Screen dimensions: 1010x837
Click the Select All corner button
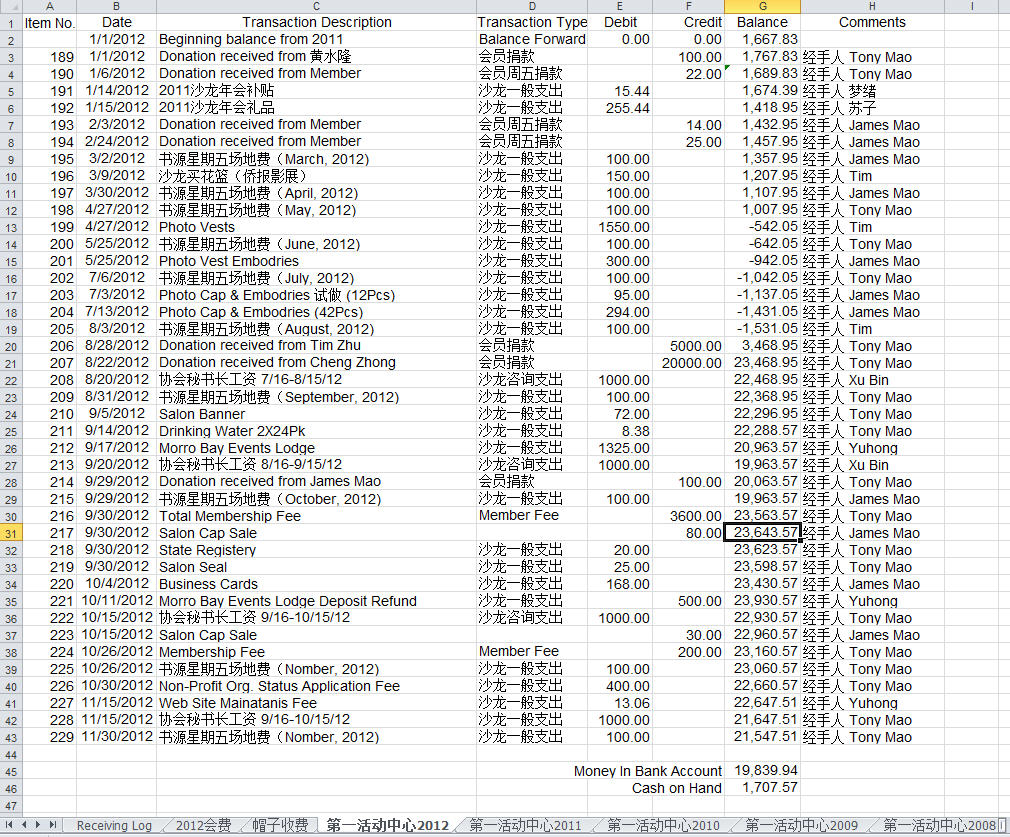coord(10,8)
